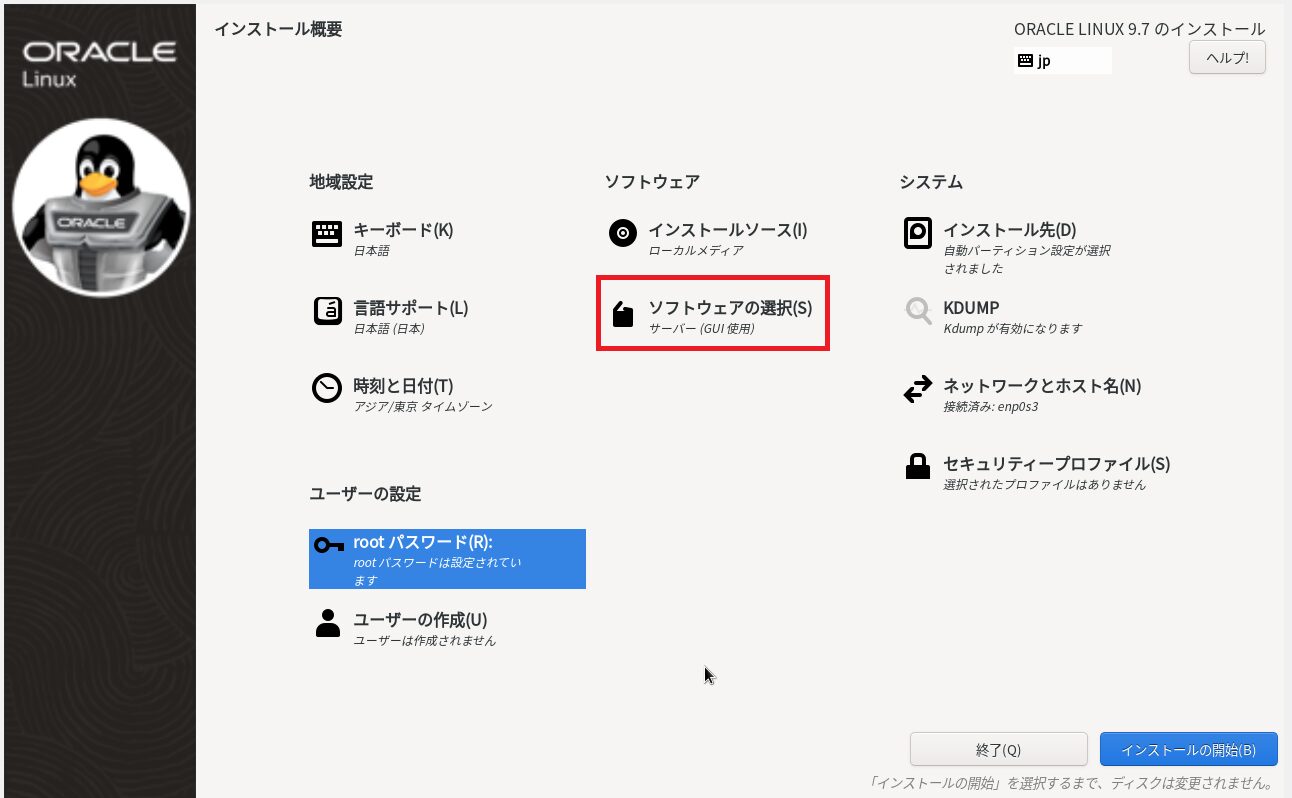Viewport: 1292px width, 798px height.
Task: Click the jp keyboard layout indicator
Action: click(x=1061, y=61)
